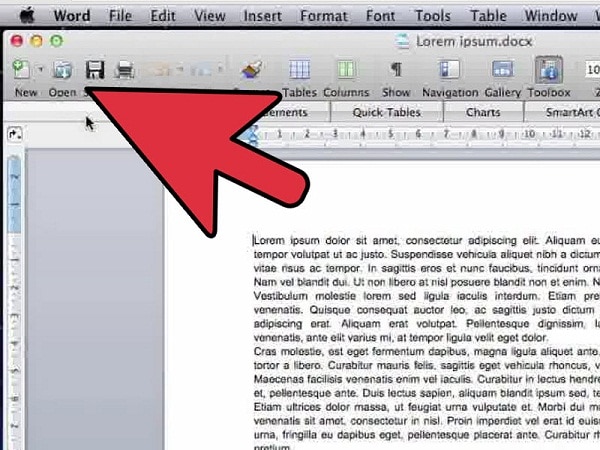Switch to the Document Elements tab
The width and height of the screenshot is (600, 450).
[x=291, y=112]
